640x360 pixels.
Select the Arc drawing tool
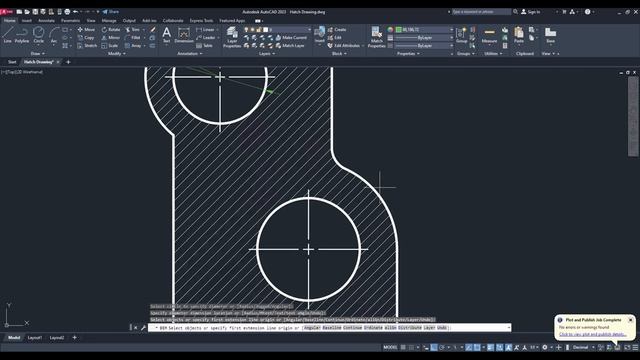[54, 35]
